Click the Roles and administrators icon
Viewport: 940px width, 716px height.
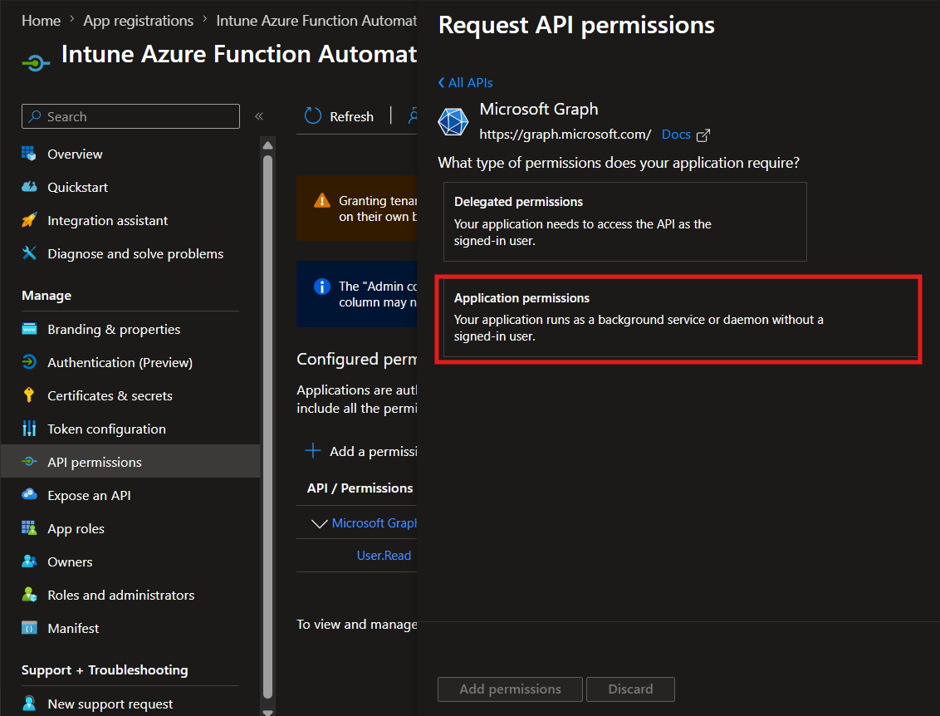(x=29, y=594)
